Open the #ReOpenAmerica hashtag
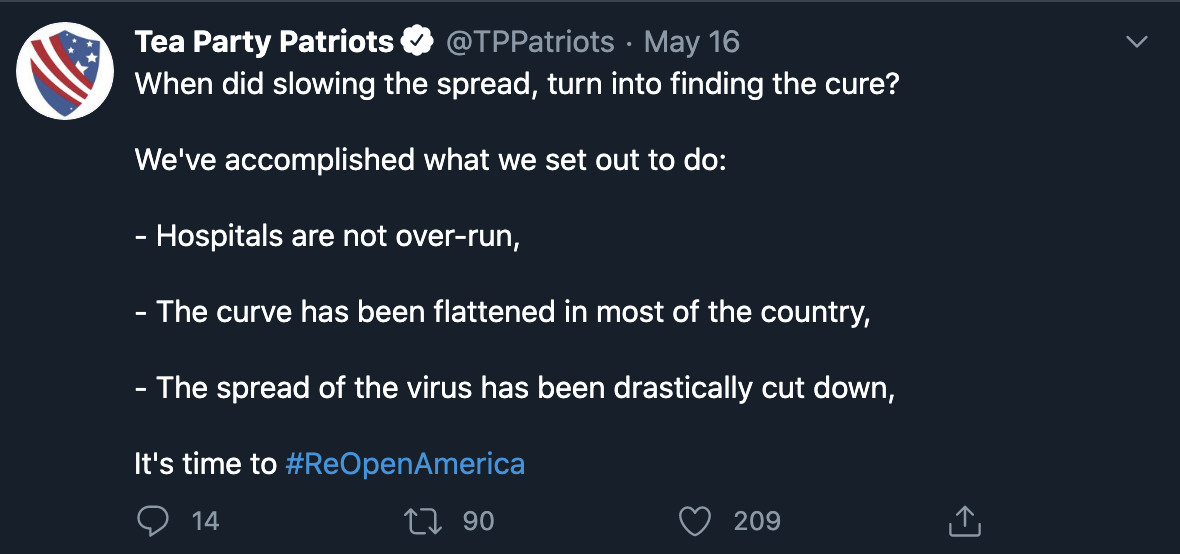 [405, 464]
